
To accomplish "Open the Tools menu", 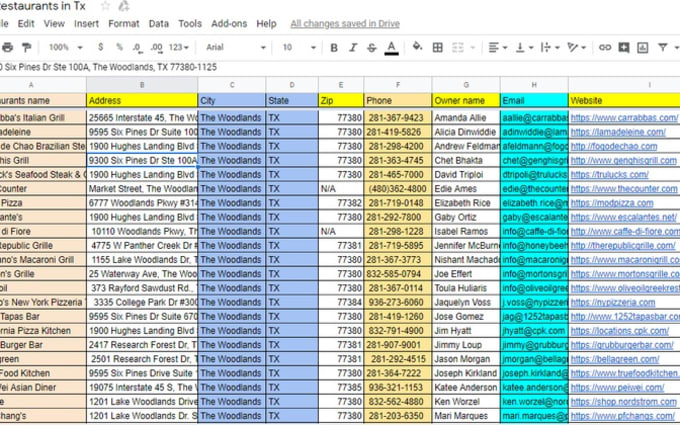I will pos(190,23).
